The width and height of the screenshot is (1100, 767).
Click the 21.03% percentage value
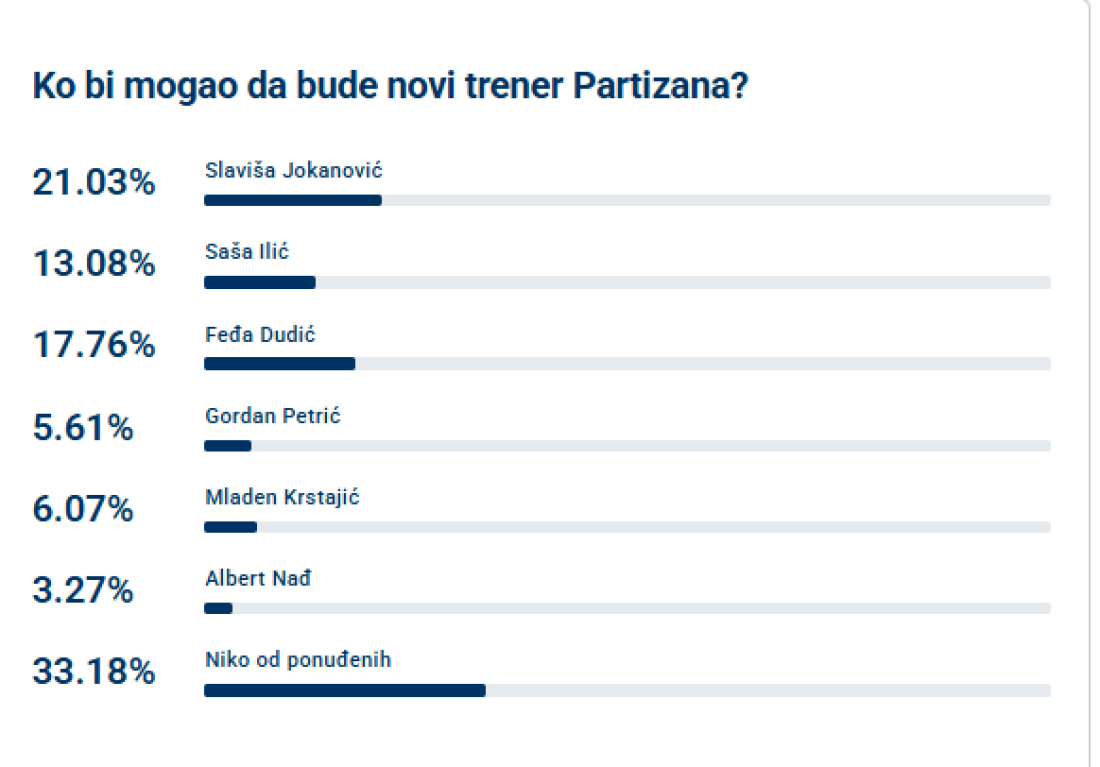(x=94, y=183)
